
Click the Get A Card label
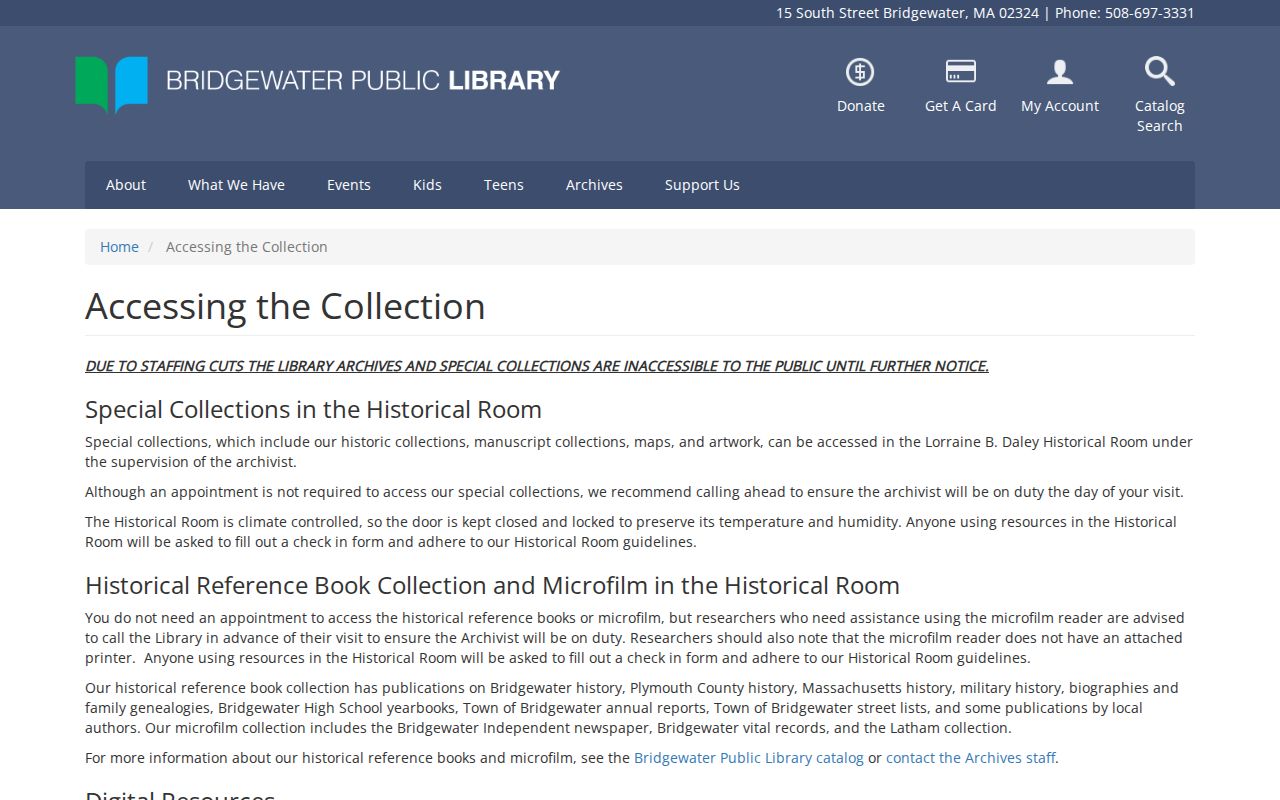click(961, 106)
